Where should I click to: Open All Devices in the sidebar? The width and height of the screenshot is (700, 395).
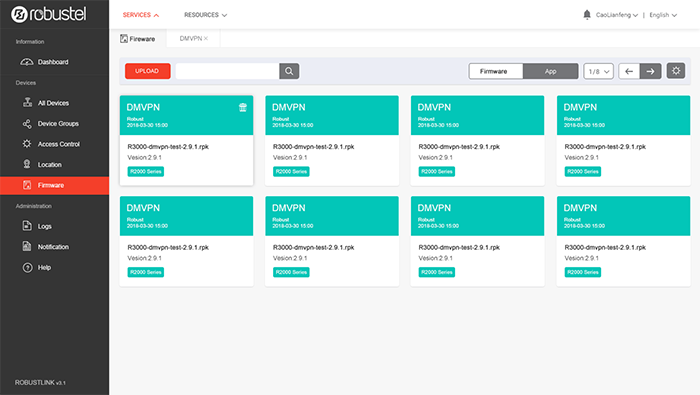pyautogui.click(x=54, y=103)
